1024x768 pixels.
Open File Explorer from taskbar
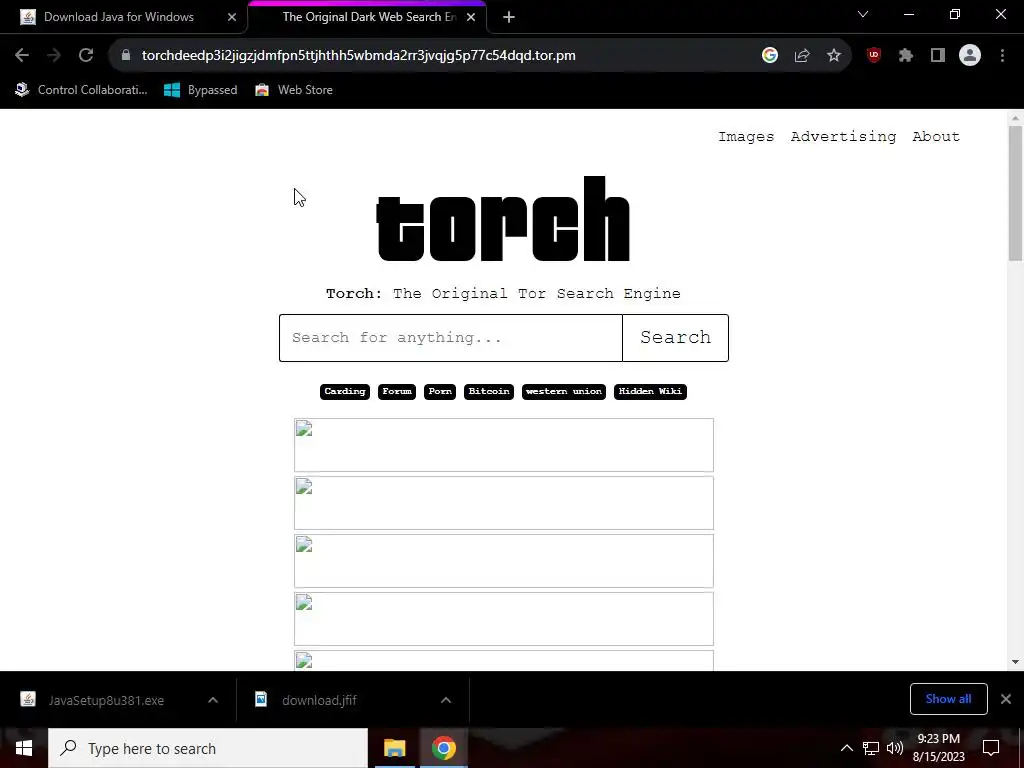click(394, 748)
